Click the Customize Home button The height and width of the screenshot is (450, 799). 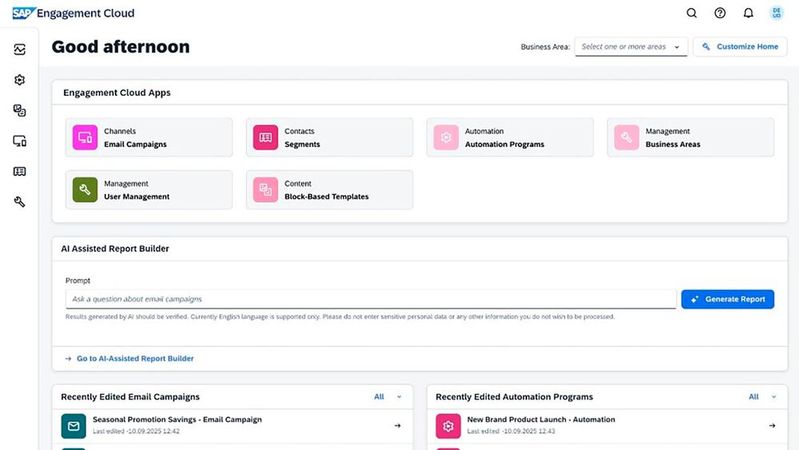click(740, 46)
